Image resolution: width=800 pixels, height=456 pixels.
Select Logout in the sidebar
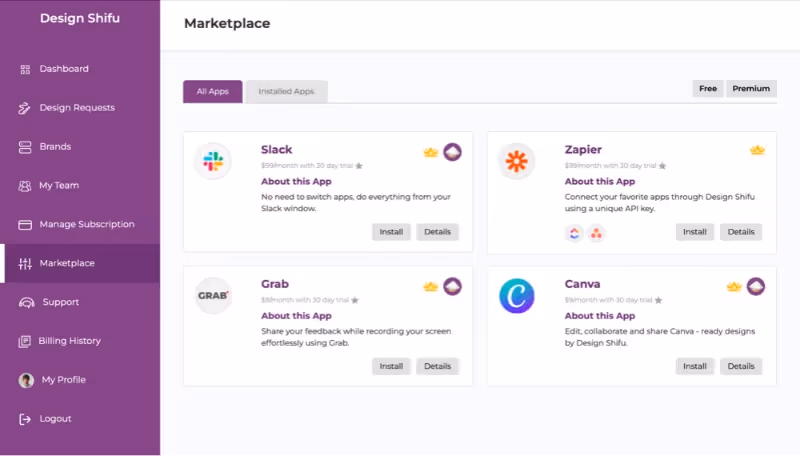tap(80, 419)
